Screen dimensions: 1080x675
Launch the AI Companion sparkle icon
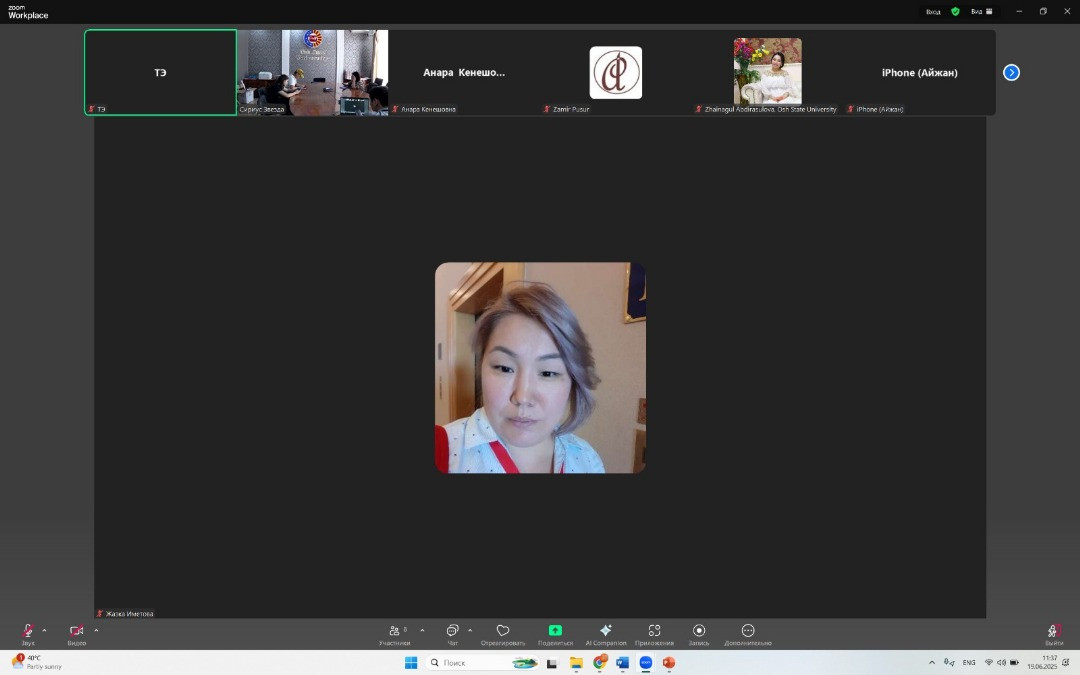coord(605,632)
